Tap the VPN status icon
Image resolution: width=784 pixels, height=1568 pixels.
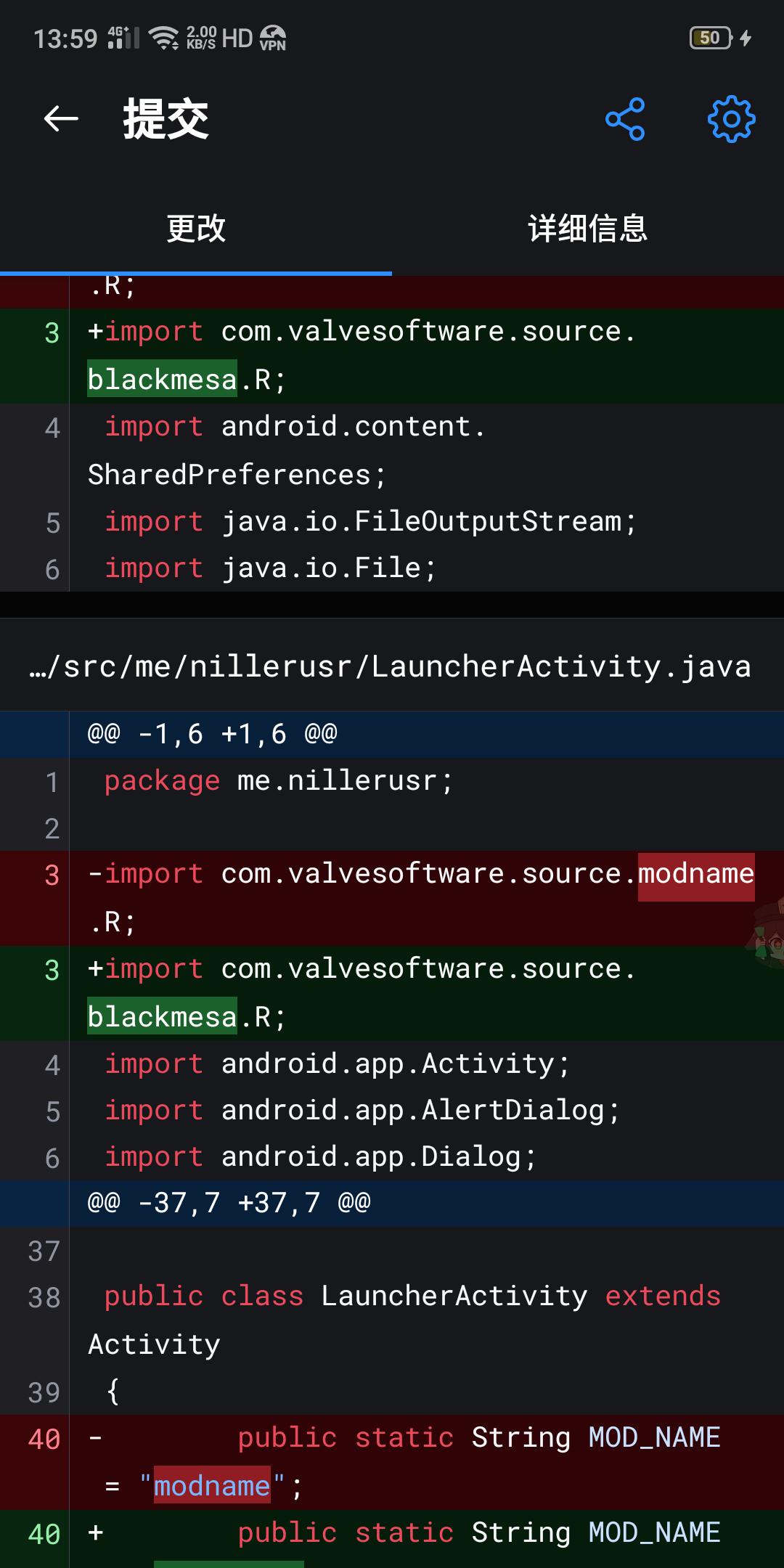click(x=273, y=38)
